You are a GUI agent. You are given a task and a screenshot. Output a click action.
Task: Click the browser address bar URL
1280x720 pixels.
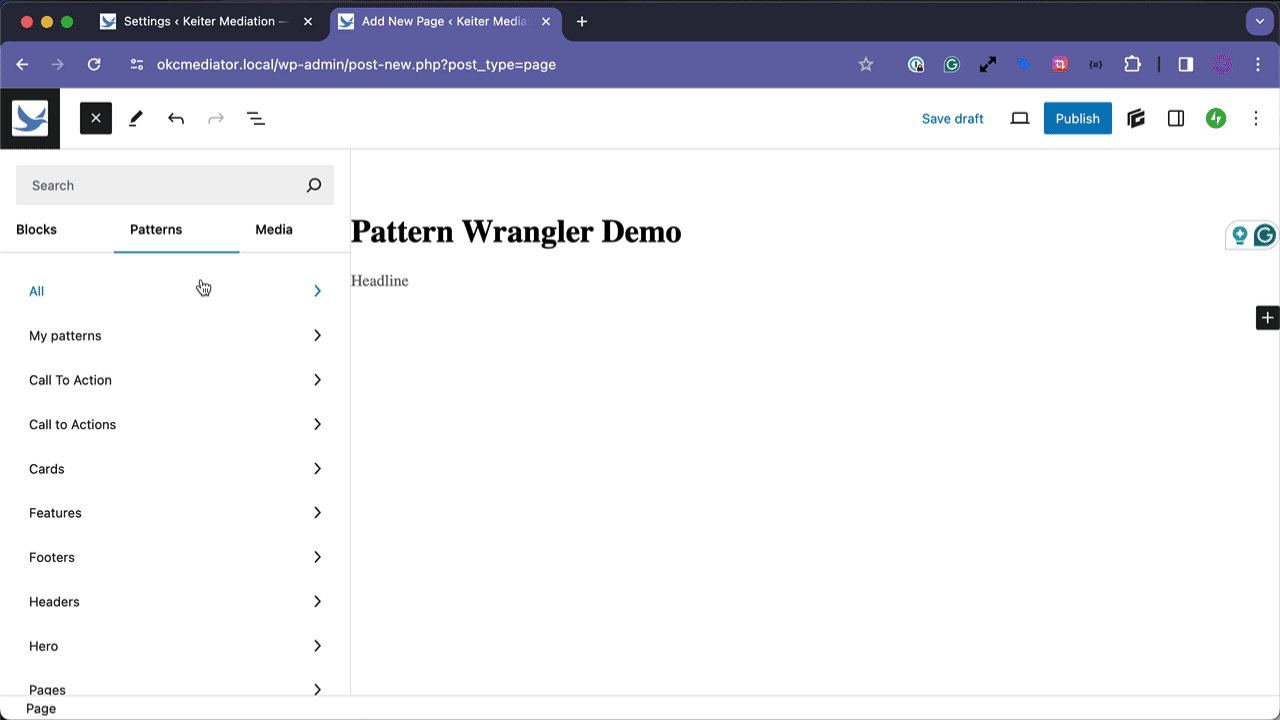[x=356, y=64]
